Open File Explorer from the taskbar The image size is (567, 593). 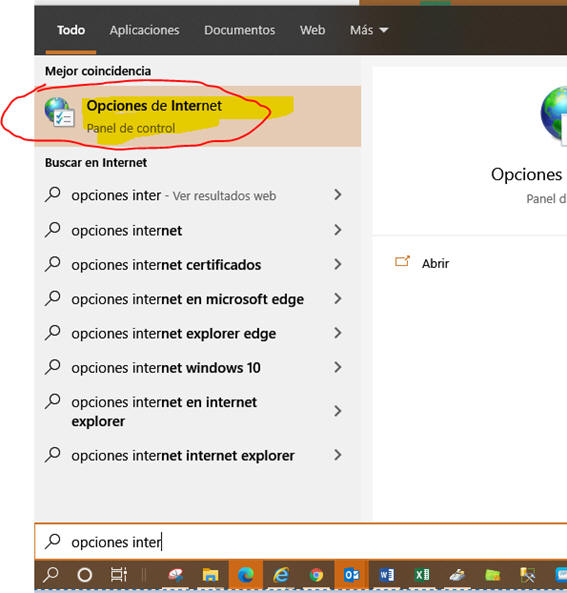(210, 575)
